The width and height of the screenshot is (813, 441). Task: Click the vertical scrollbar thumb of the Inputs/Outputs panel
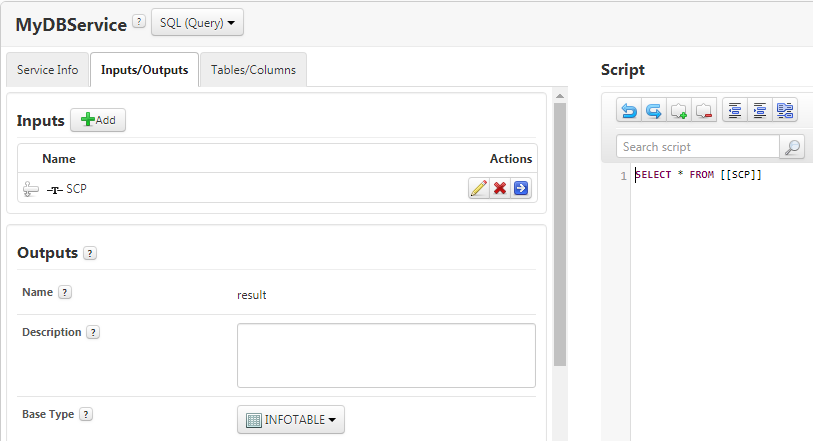[560, 234]
